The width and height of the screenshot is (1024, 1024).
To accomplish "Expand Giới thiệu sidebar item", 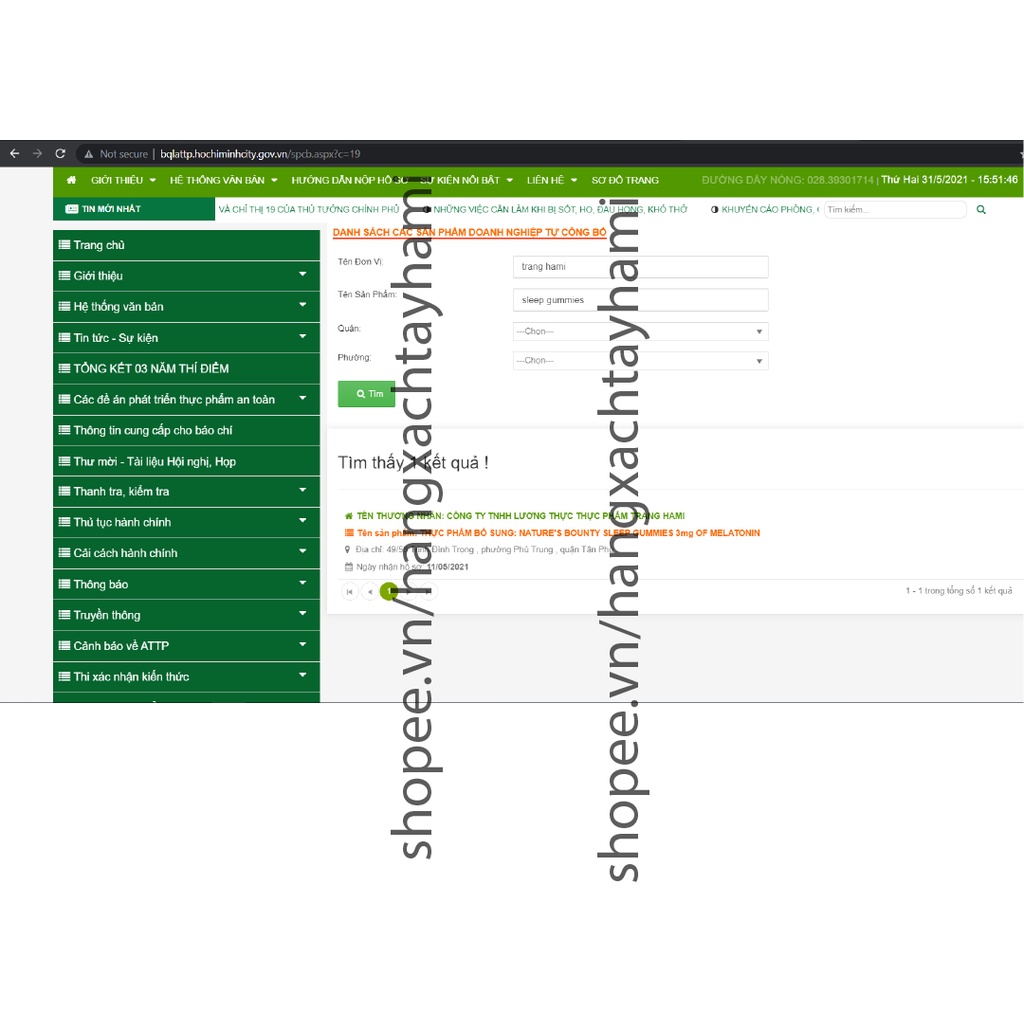I will coord(186,276).
